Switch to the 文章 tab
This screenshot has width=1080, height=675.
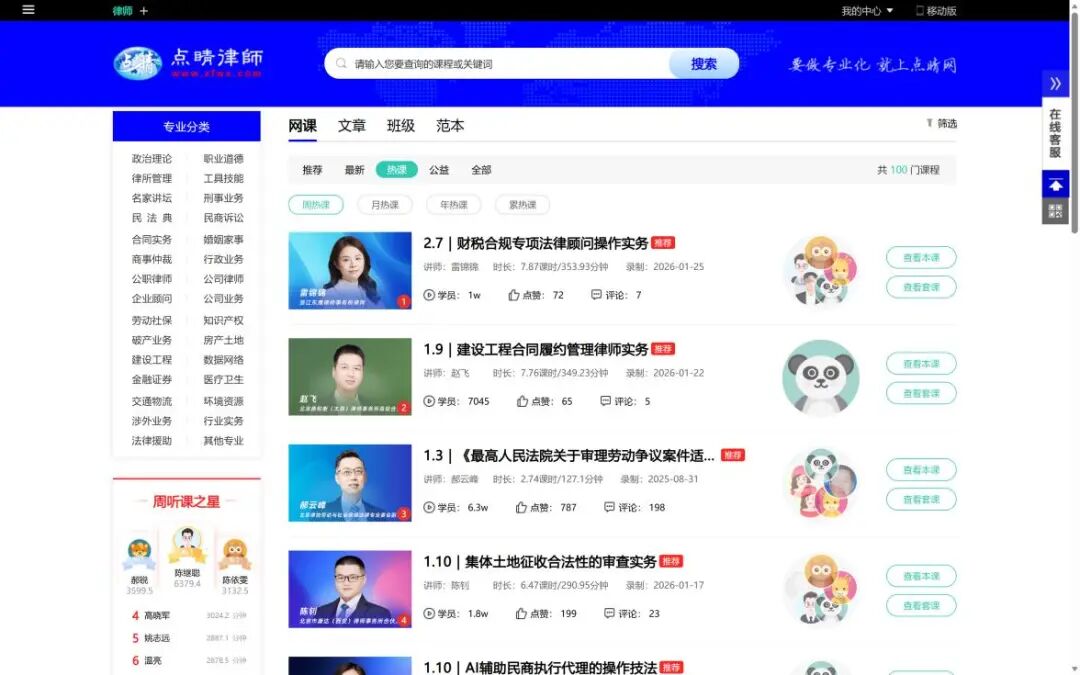tap(352, 125)
